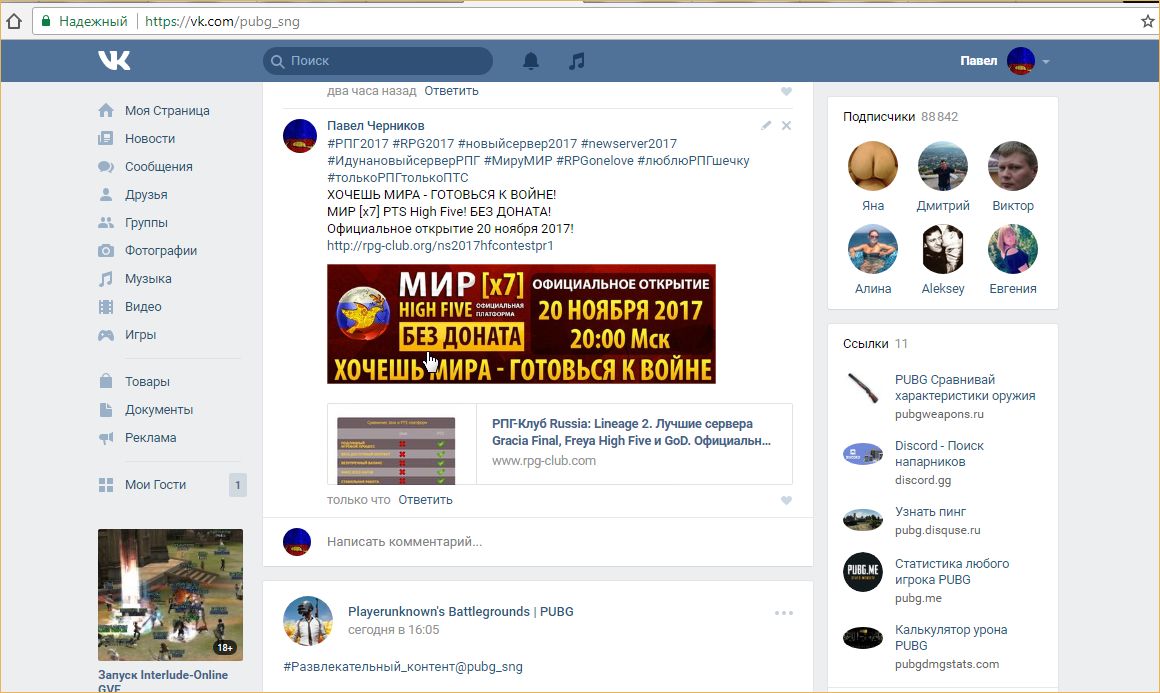Open the МИР x7 banner image

(x=522, y=324)
